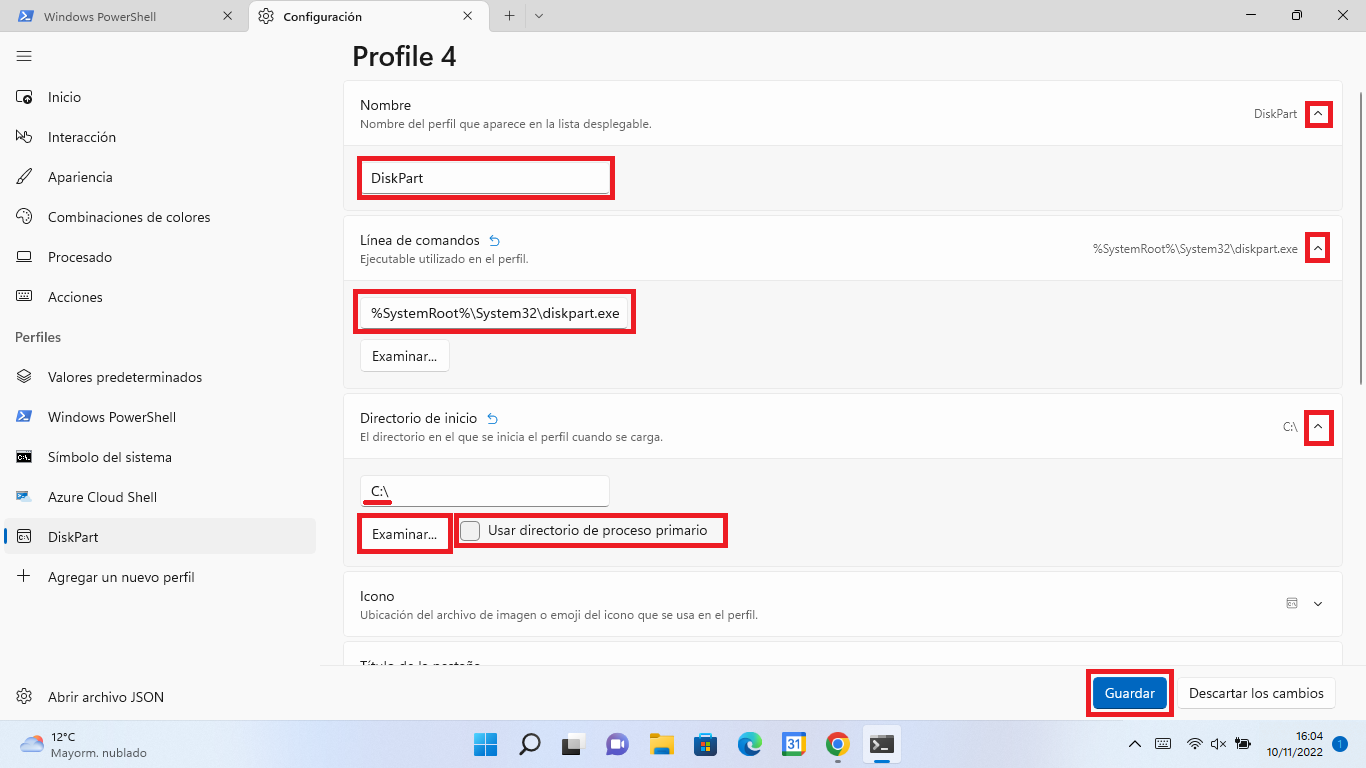Open Google Calendar from taskbar
Image resolution: width=1366 pixels, height=768 pixels.
coord(794,744)
